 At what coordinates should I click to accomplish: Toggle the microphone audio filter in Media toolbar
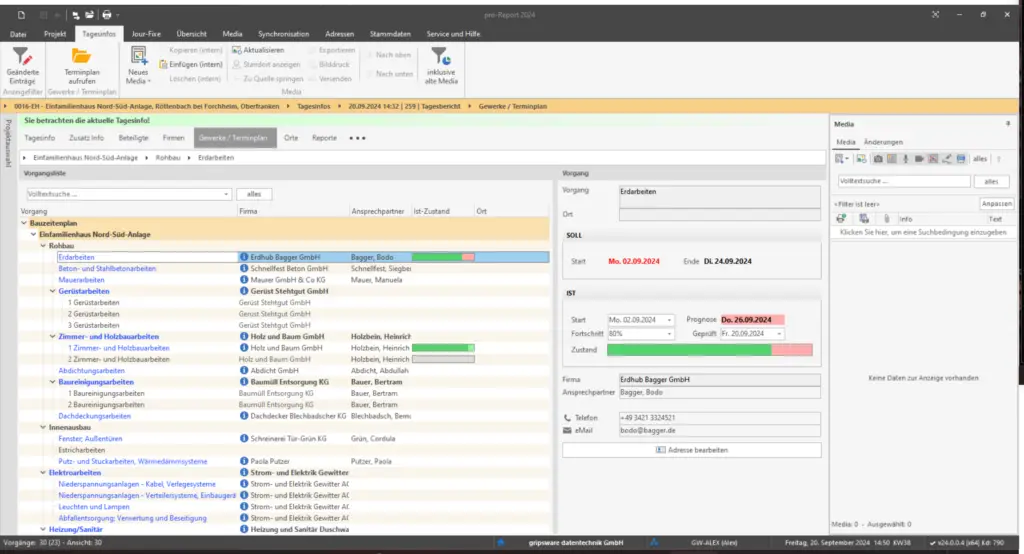click(x=905, y=159)
